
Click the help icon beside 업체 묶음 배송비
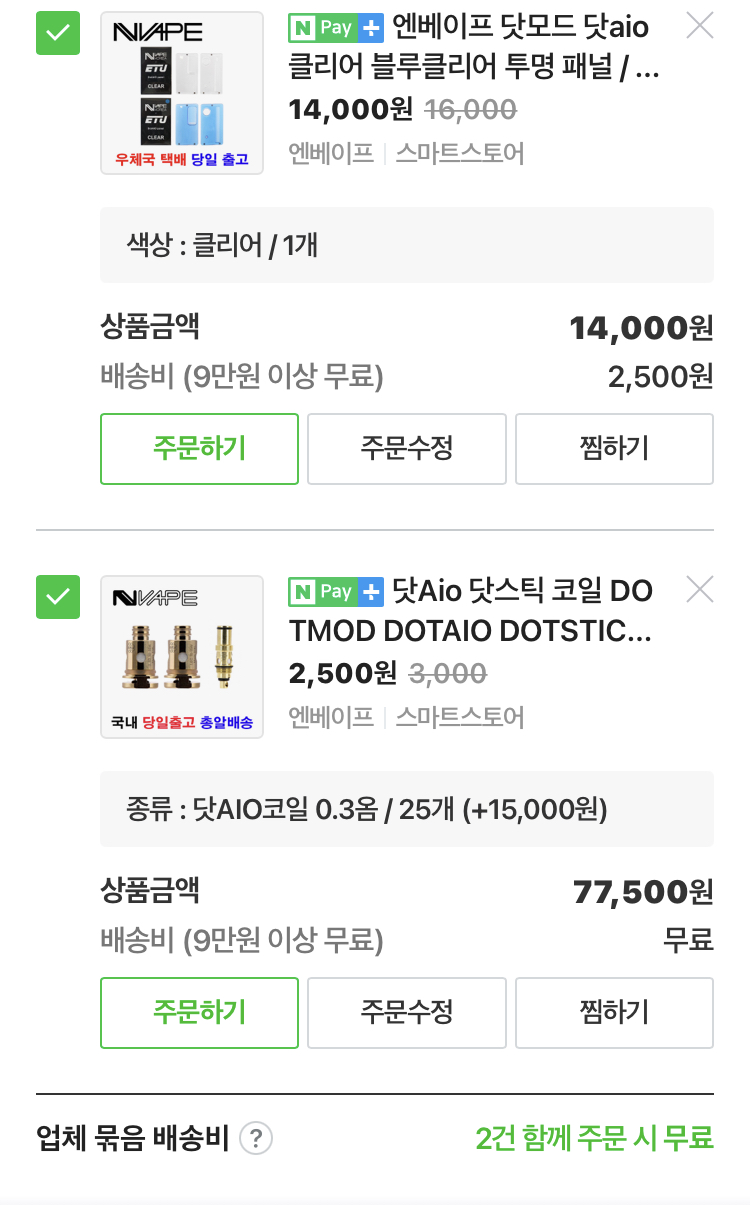click(257, 1138)
